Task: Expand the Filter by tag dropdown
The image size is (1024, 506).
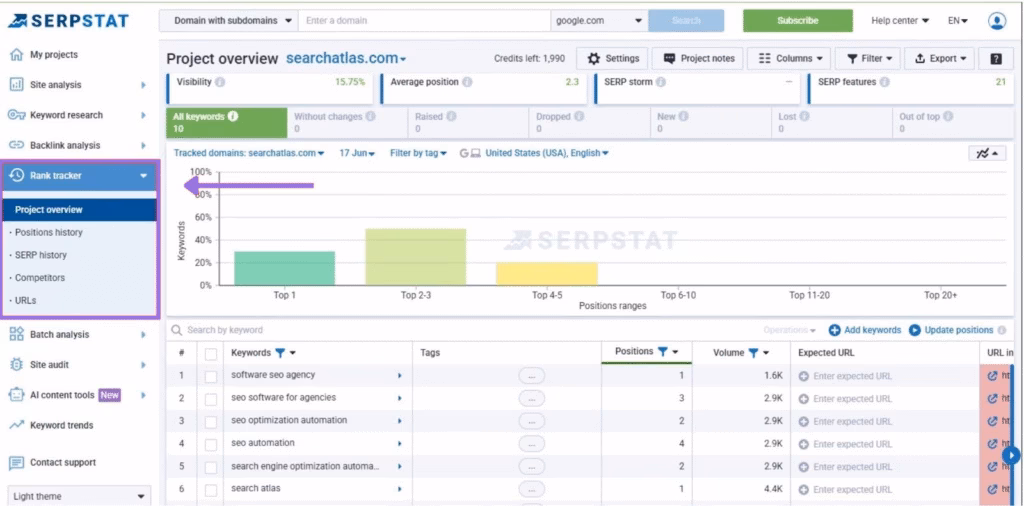Action: pyautogui.click(x=419, y=154)
